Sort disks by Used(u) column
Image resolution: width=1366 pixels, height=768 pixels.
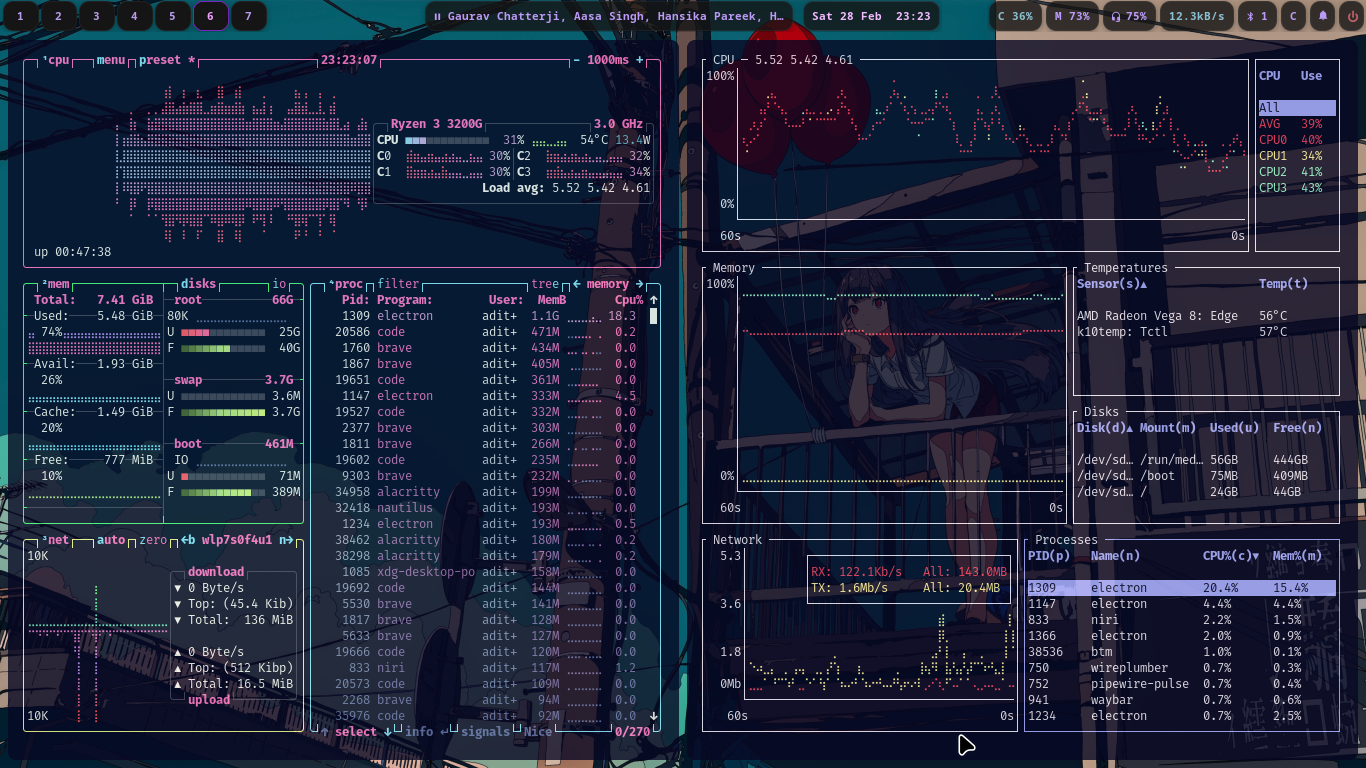pyautogui.click(x=1234, y=428)
